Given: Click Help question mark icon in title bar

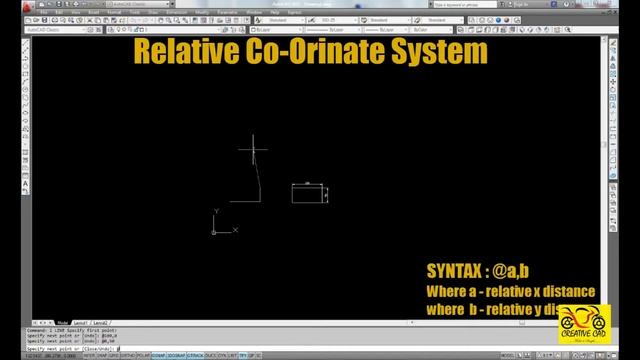Looking at the screenshot, I should 566,4.
